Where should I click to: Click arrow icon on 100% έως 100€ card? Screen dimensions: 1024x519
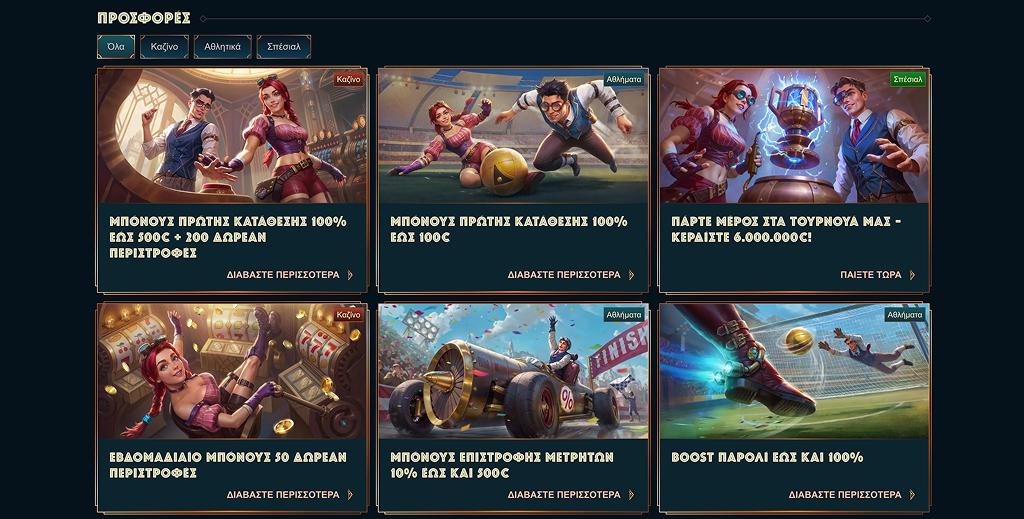click(631, 275)
